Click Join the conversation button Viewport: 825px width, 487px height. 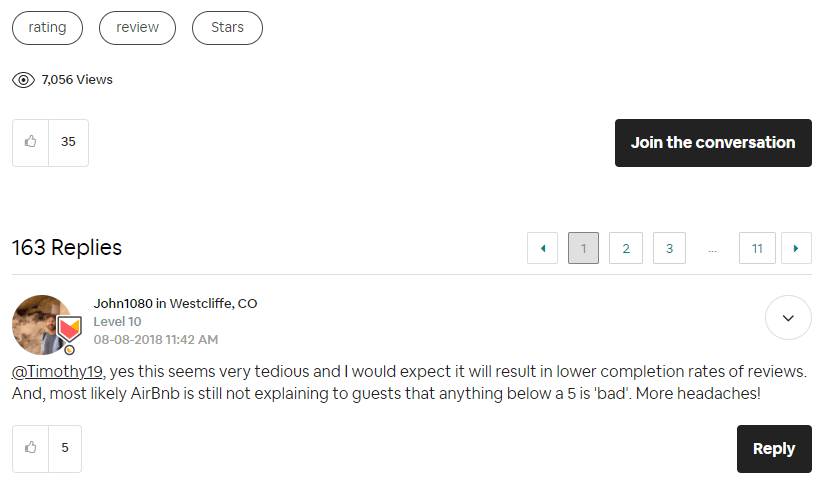(713, 143)
